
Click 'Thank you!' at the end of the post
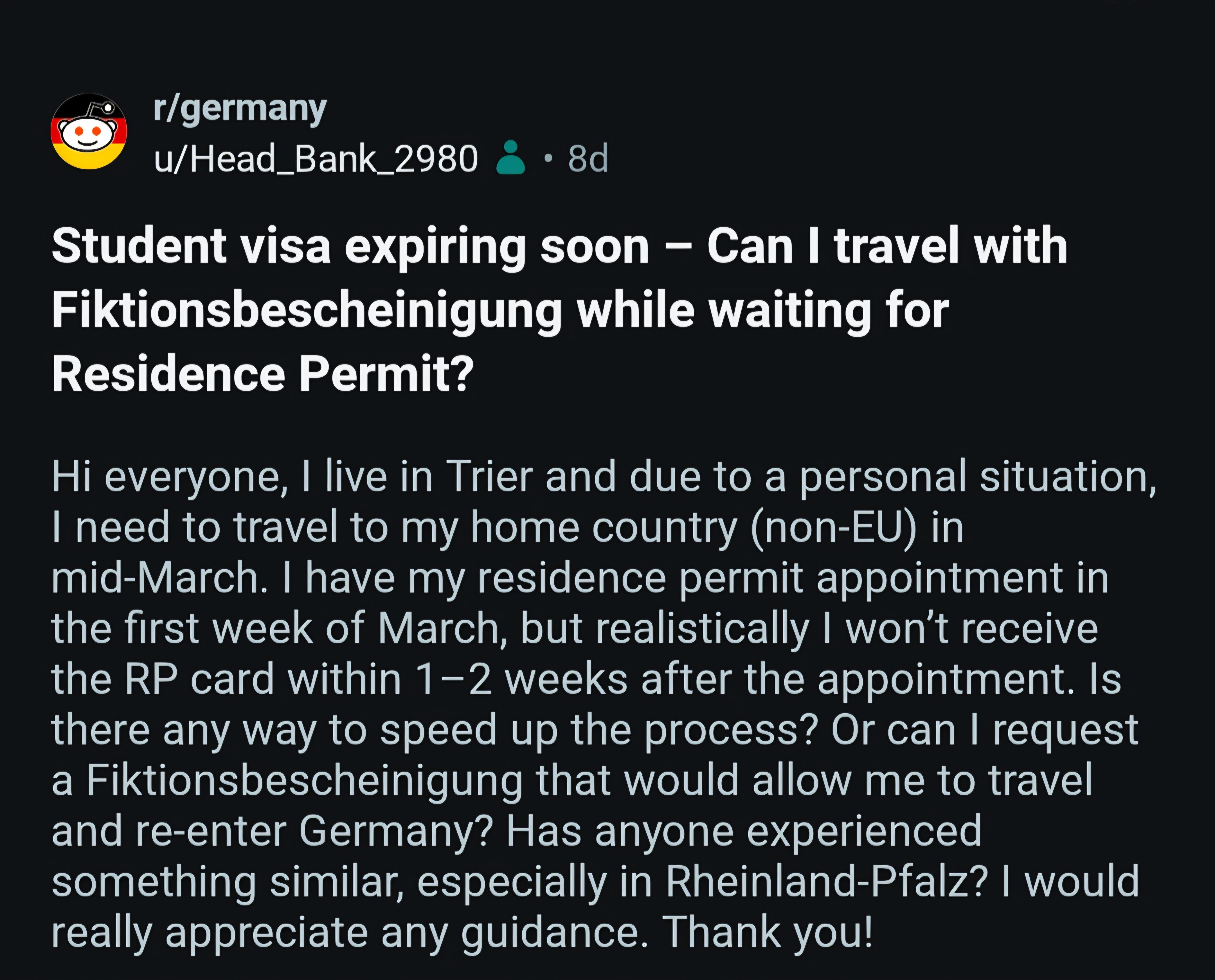point(768,932)
